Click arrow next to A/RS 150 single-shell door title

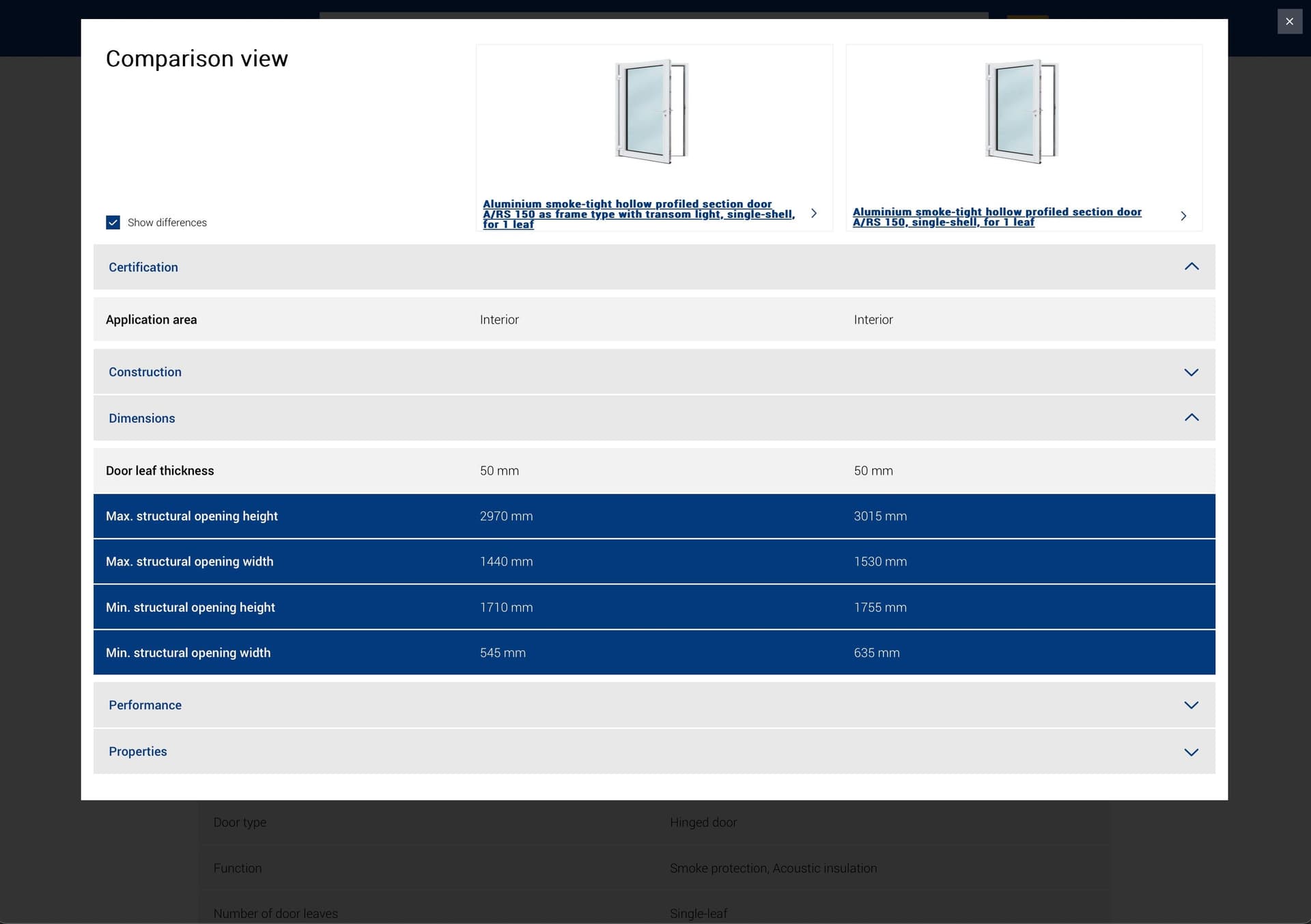1183,216
